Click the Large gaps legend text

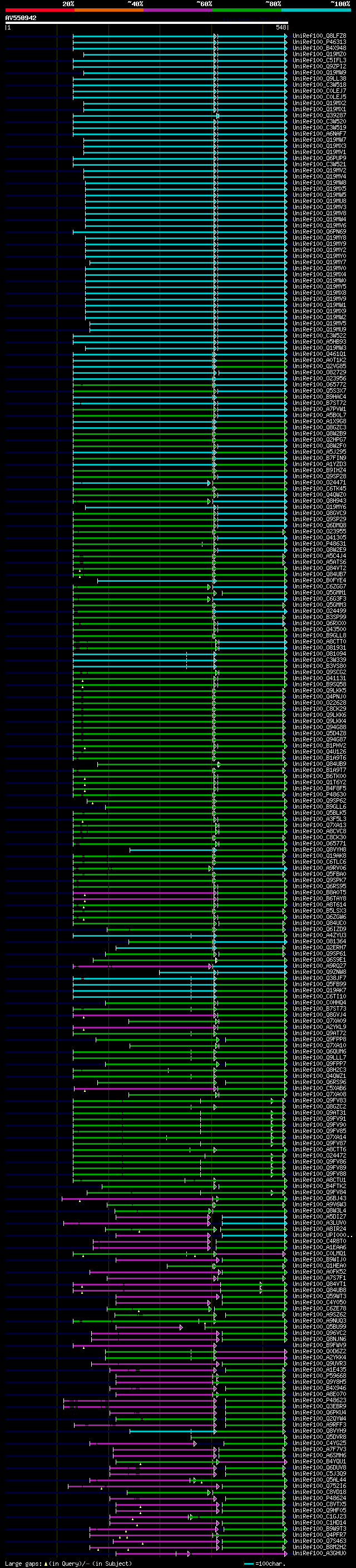point(23,1563)
